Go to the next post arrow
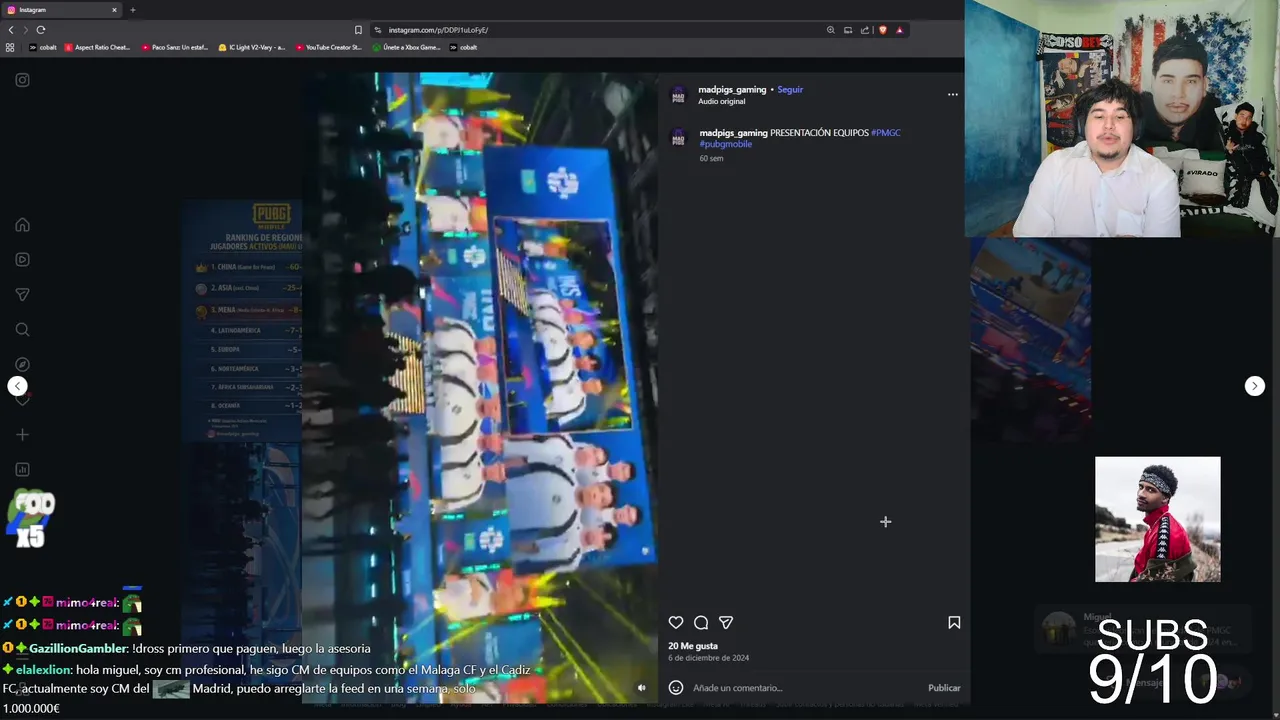 1254,386
